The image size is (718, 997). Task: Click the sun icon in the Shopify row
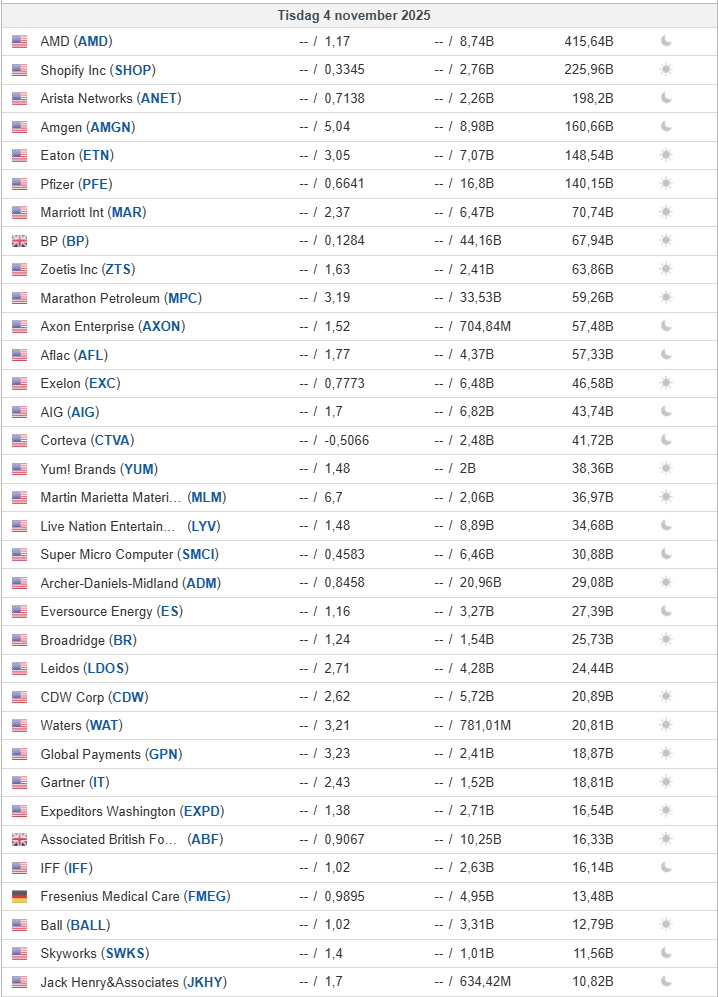[666, 70]
